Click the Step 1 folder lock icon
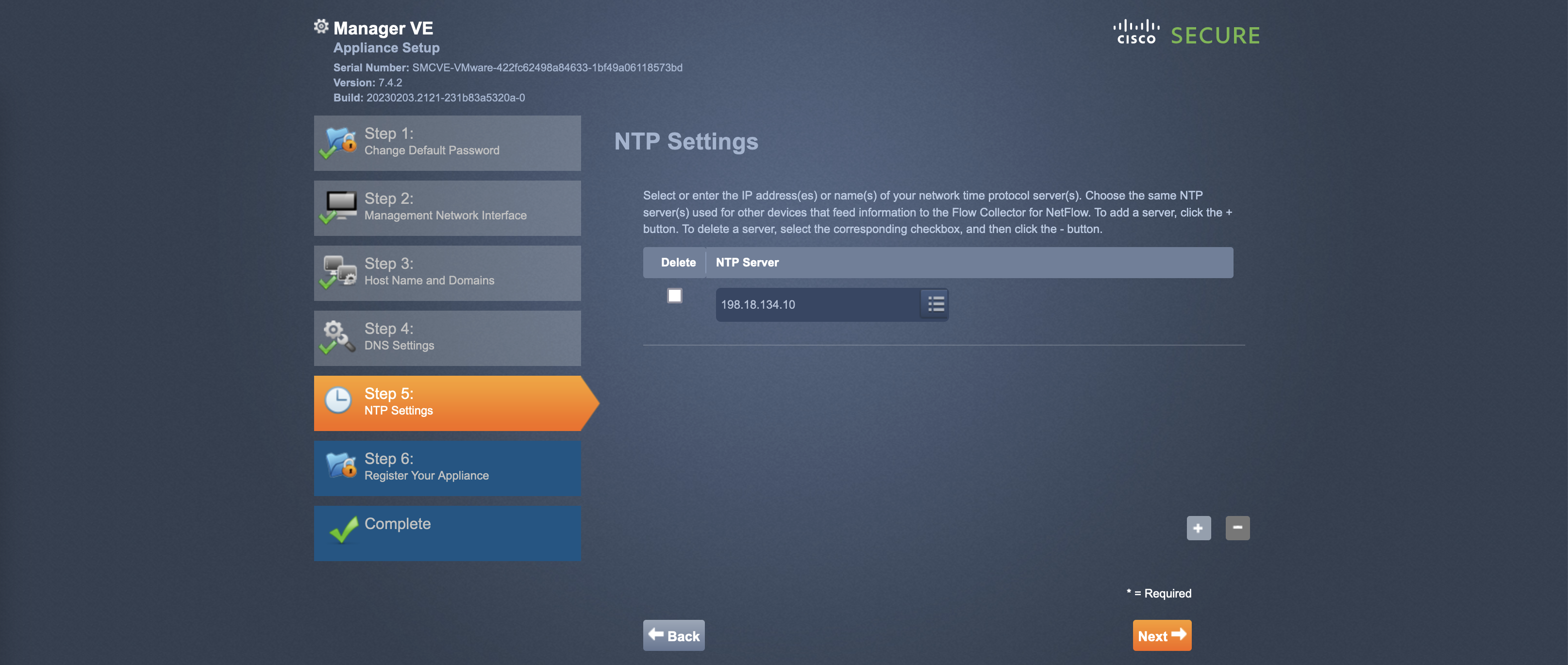This screenshot has height=665, width=1568. click(x=340, y=142)
